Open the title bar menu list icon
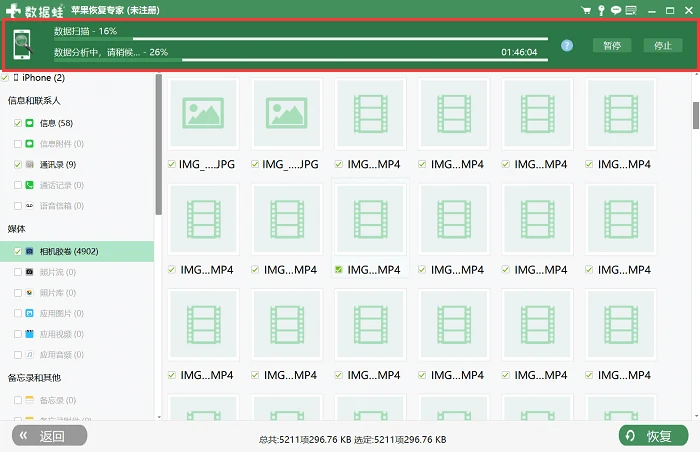 point(631,10)
